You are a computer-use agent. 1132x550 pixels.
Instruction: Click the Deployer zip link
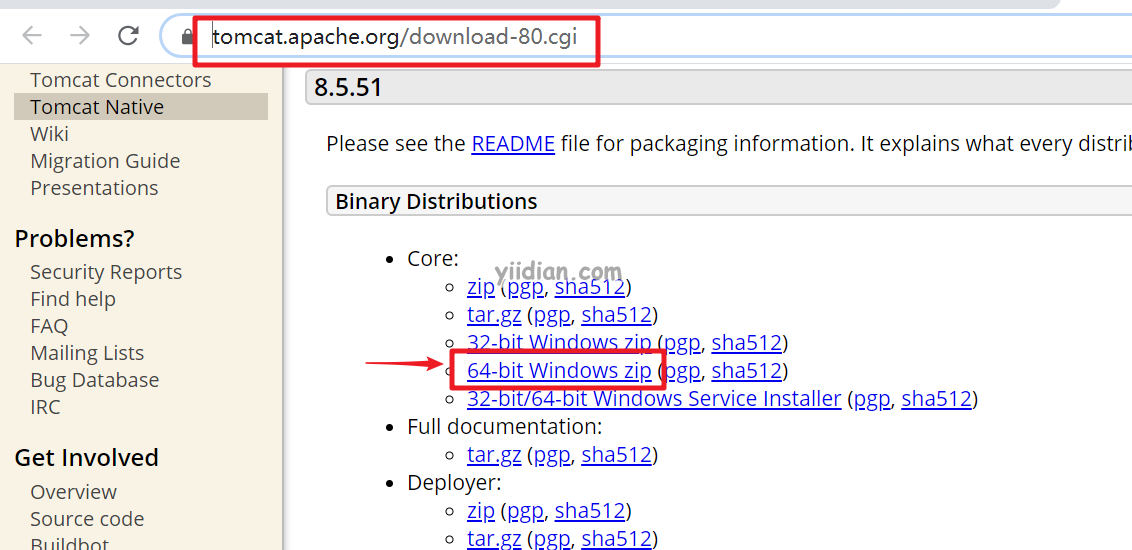480,511
